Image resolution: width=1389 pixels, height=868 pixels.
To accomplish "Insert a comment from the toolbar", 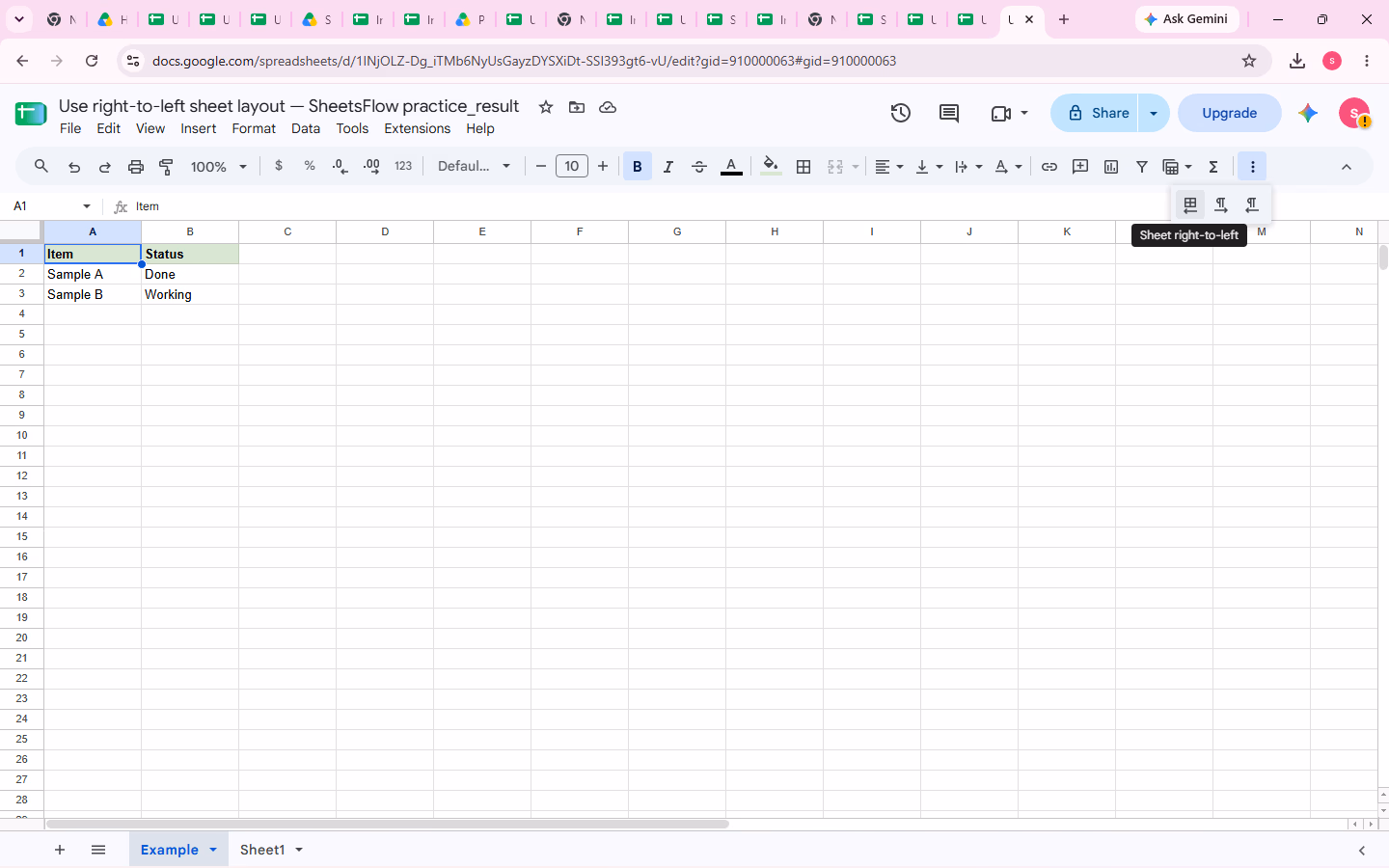I will tap(1080, 167).
